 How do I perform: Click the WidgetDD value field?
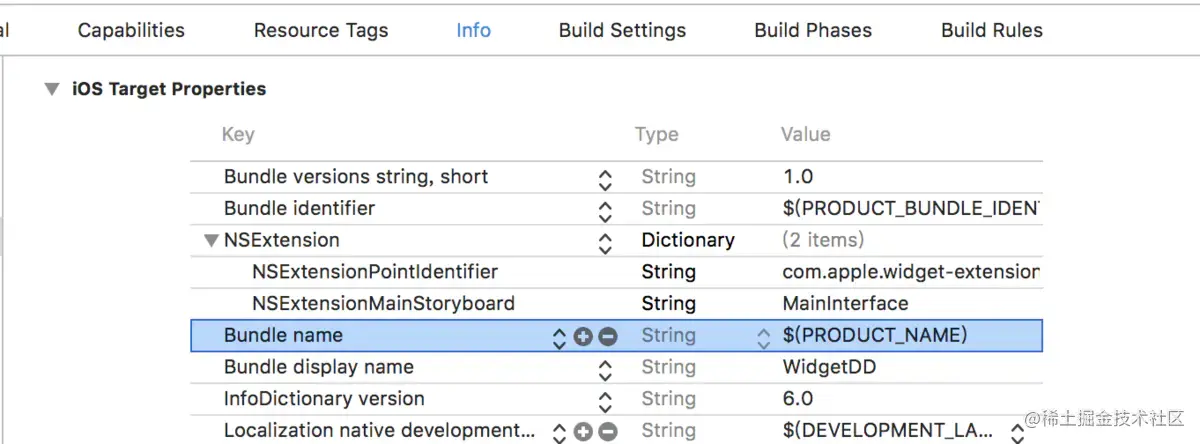(829, 367)
